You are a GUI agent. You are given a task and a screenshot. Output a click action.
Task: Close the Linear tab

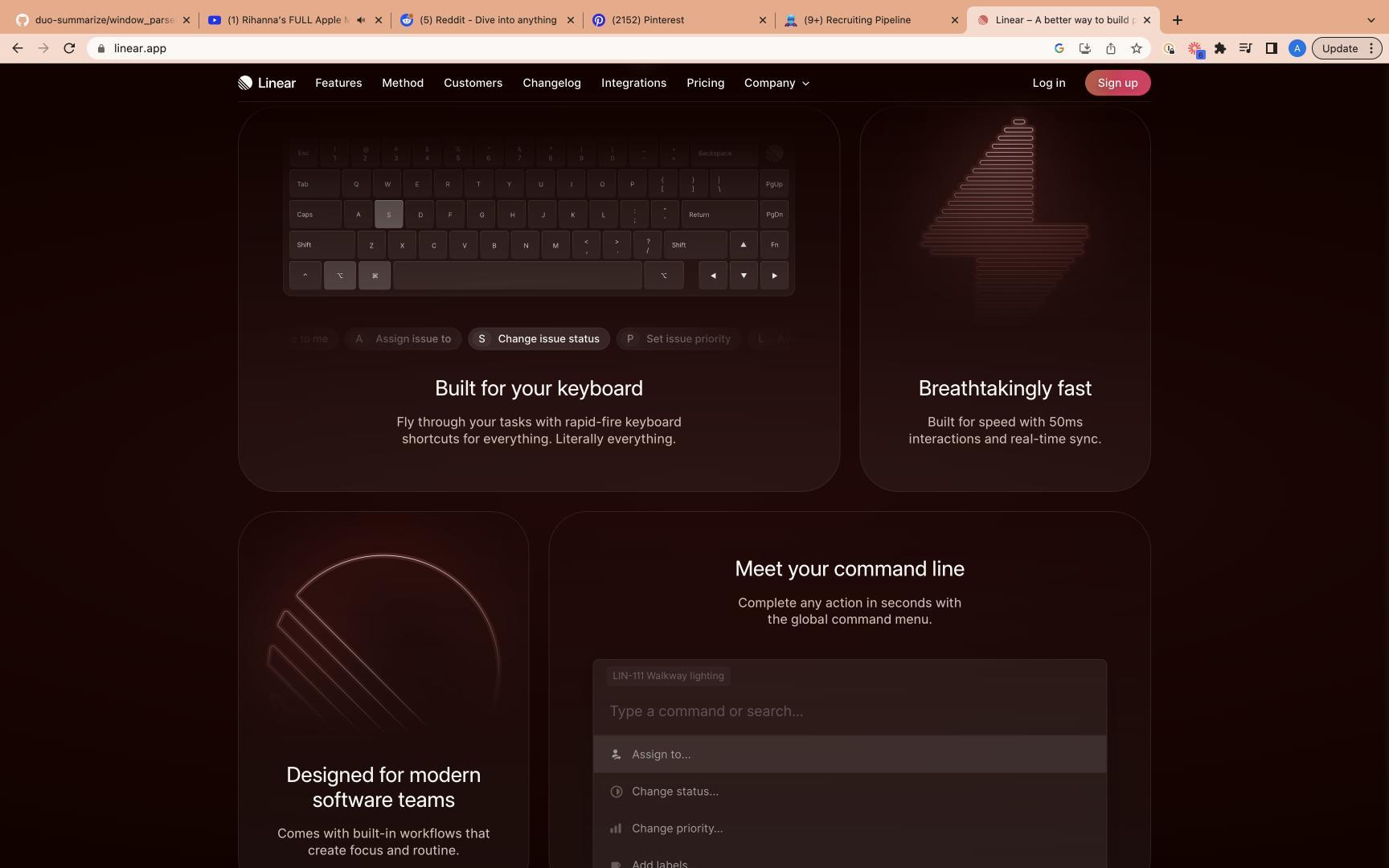1147,20
